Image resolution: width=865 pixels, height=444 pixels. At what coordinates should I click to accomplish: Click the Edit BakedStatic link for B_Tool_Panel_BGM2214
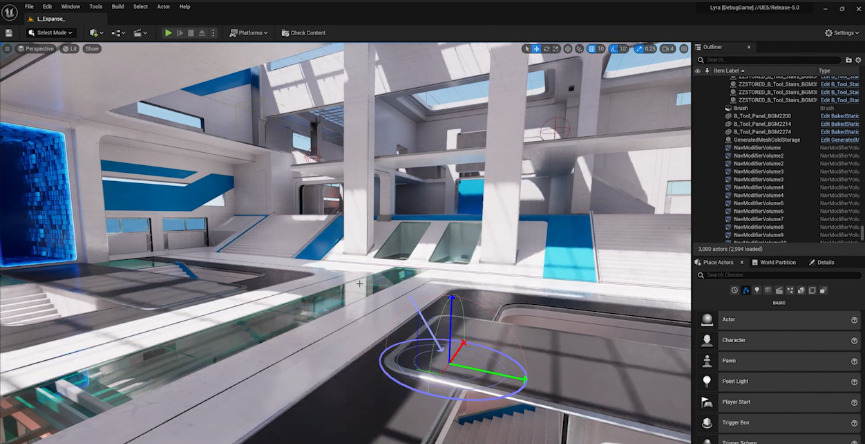pos(840,124)
